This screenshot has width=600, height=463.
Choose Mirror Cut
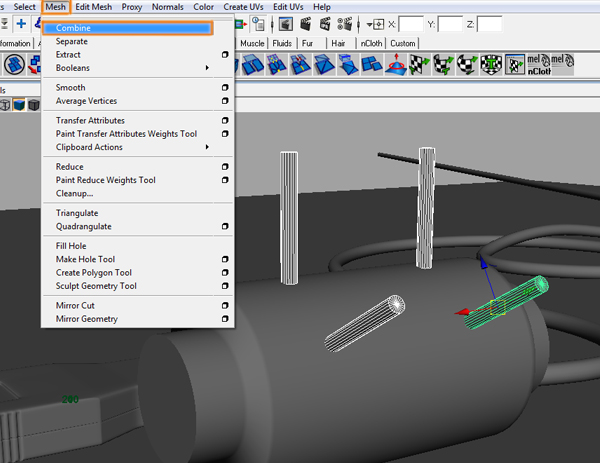click(x=75, y=306)
